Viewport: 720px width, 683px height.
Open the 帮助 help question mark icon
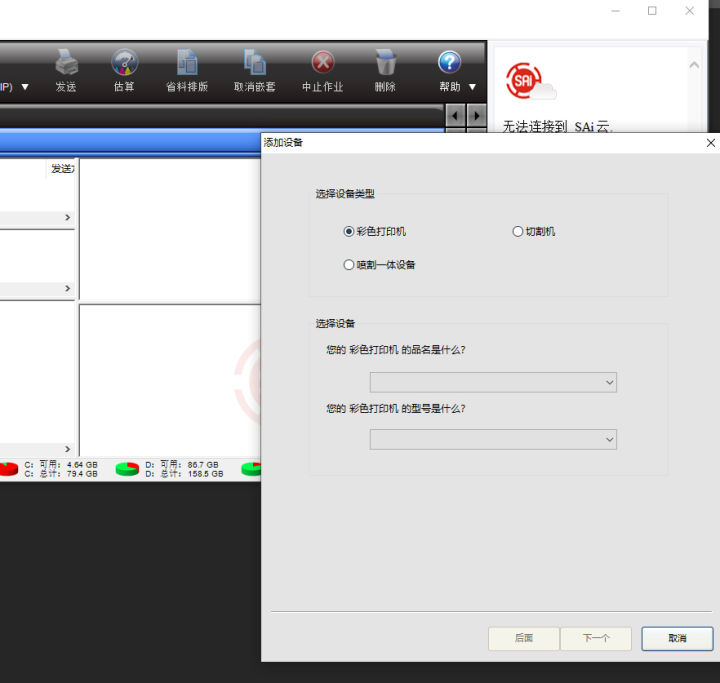pyautogui.click(x=449, y=63)
